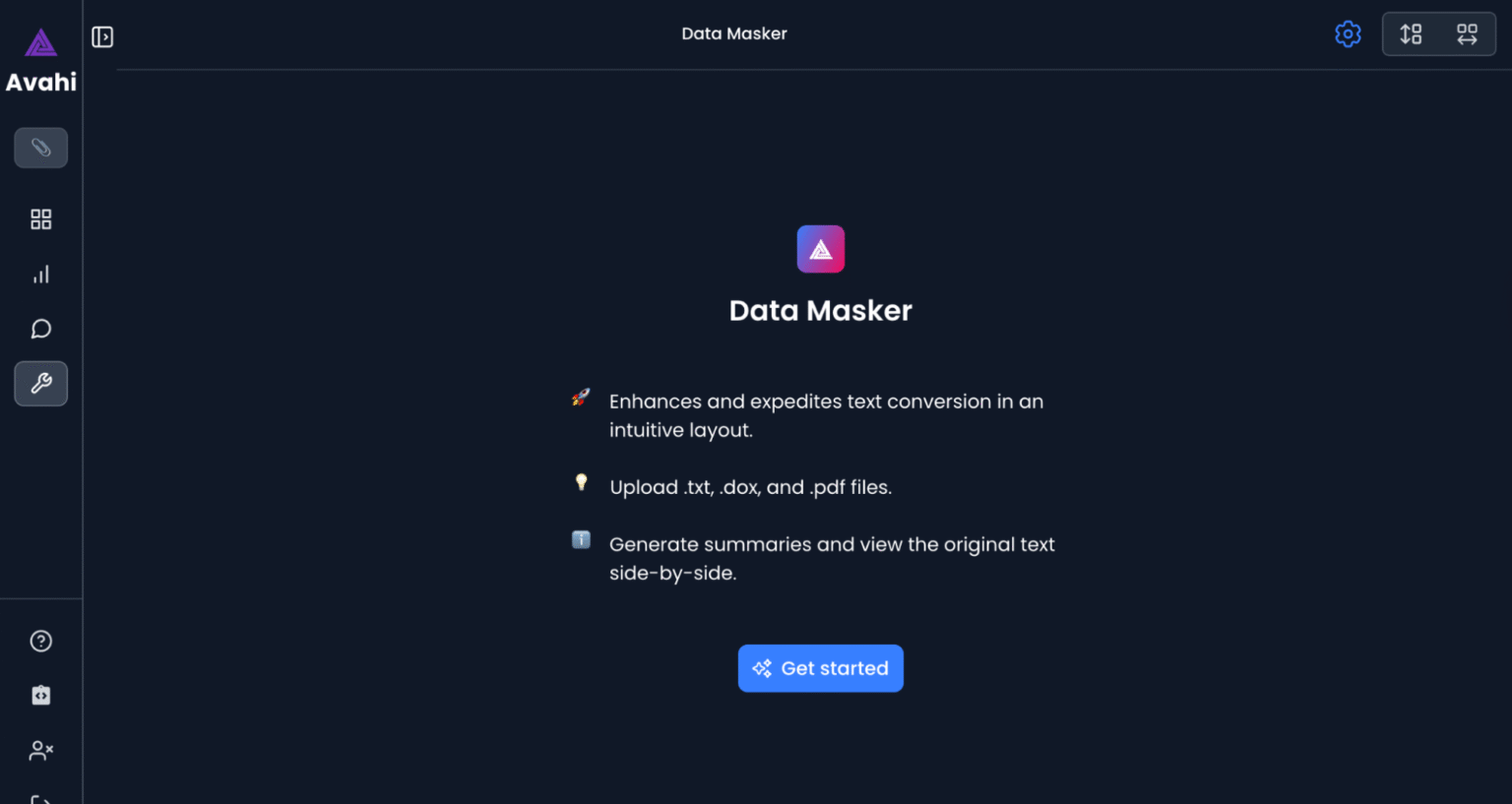Toggle the vertical layout arrangement
Image resolution: width=1512 pixels, height=804 pixels.
click(1411, 33)
